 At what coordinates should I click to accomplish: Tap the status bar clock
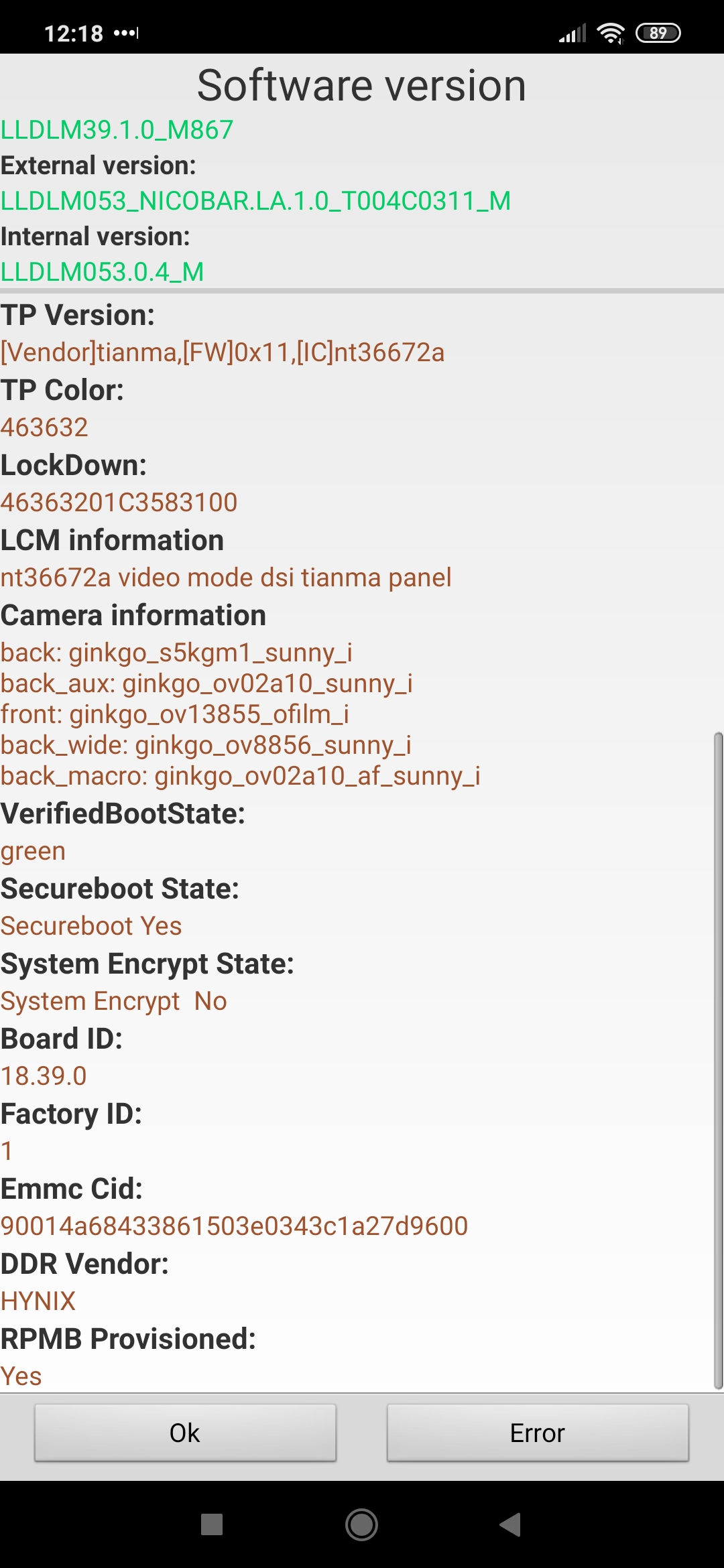point(74,33)
